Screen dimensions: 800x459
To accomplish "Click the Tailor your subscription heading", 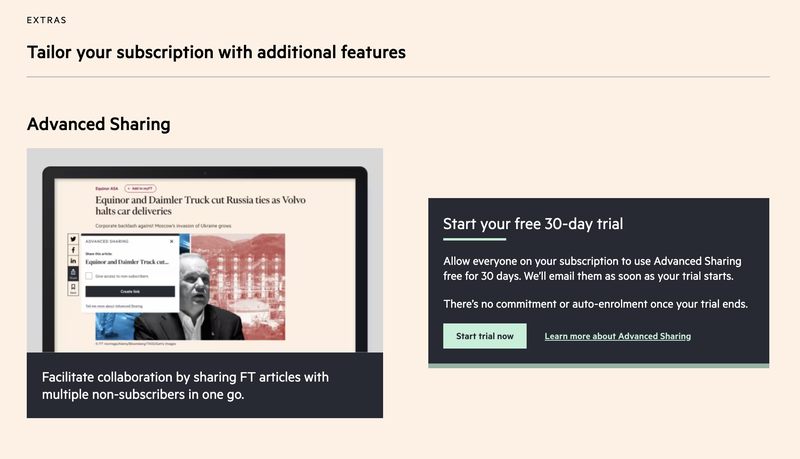I will [216, 52].
